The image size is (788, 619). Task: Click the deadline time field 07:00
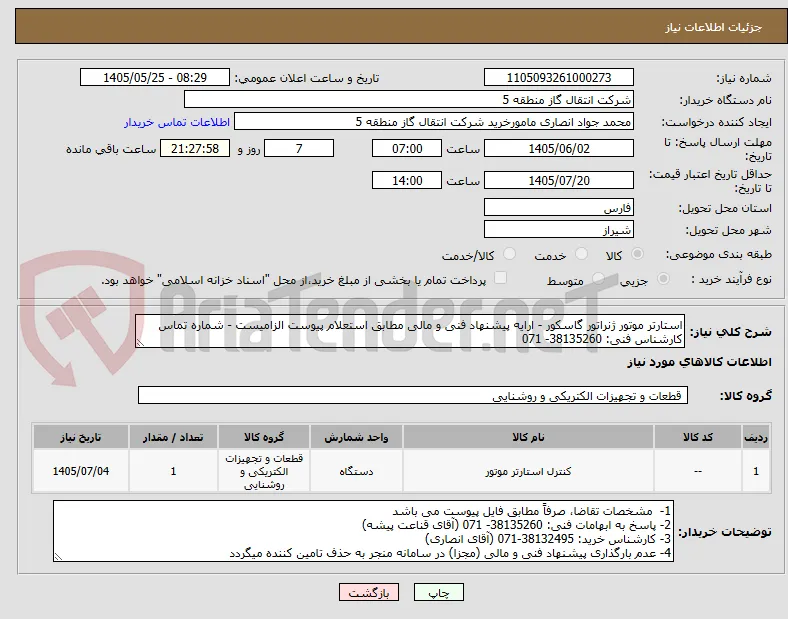407,149
